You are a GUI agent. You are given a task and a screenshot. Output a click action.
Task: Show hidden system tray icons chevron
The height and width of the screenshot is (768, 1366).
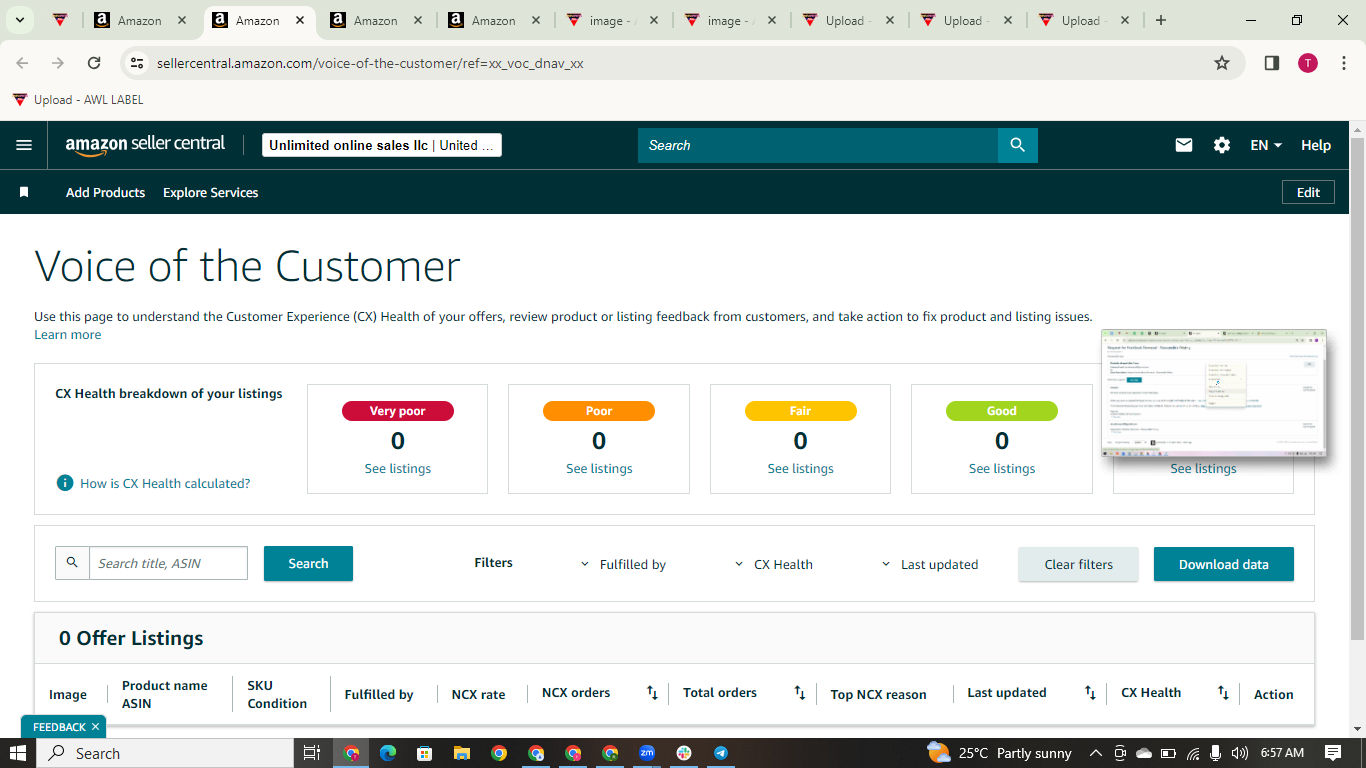pyautogui.click(x=1095, y=753)
